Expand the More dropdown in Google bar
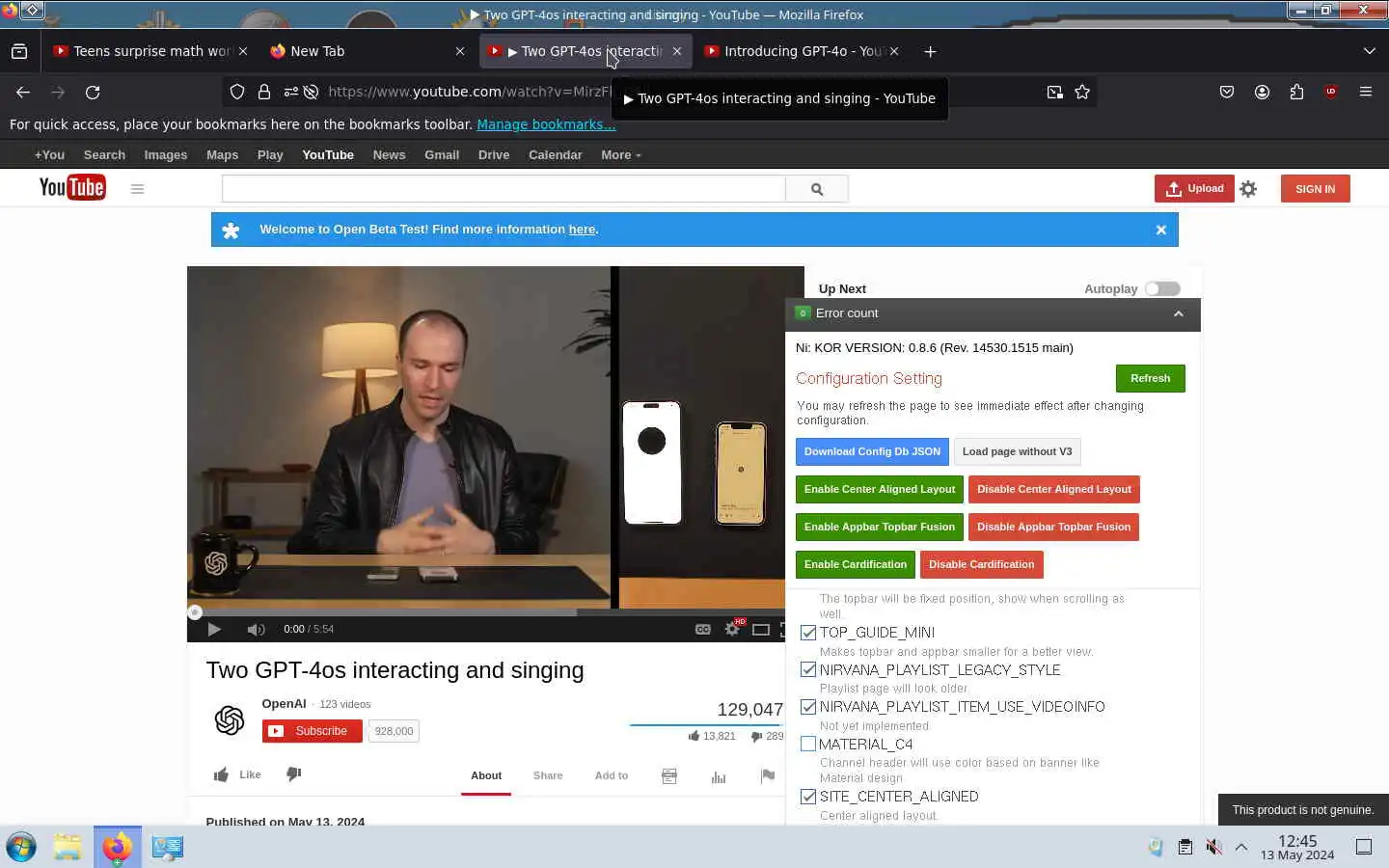Screen dimensions: 1389x868 click(x=620, y=154)
